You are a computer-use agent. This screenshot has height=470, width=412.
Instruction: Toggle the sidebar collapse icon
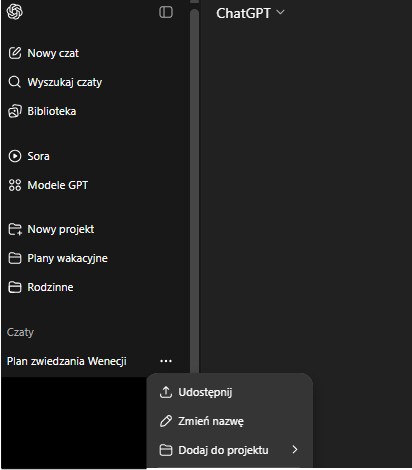point(166,12)
